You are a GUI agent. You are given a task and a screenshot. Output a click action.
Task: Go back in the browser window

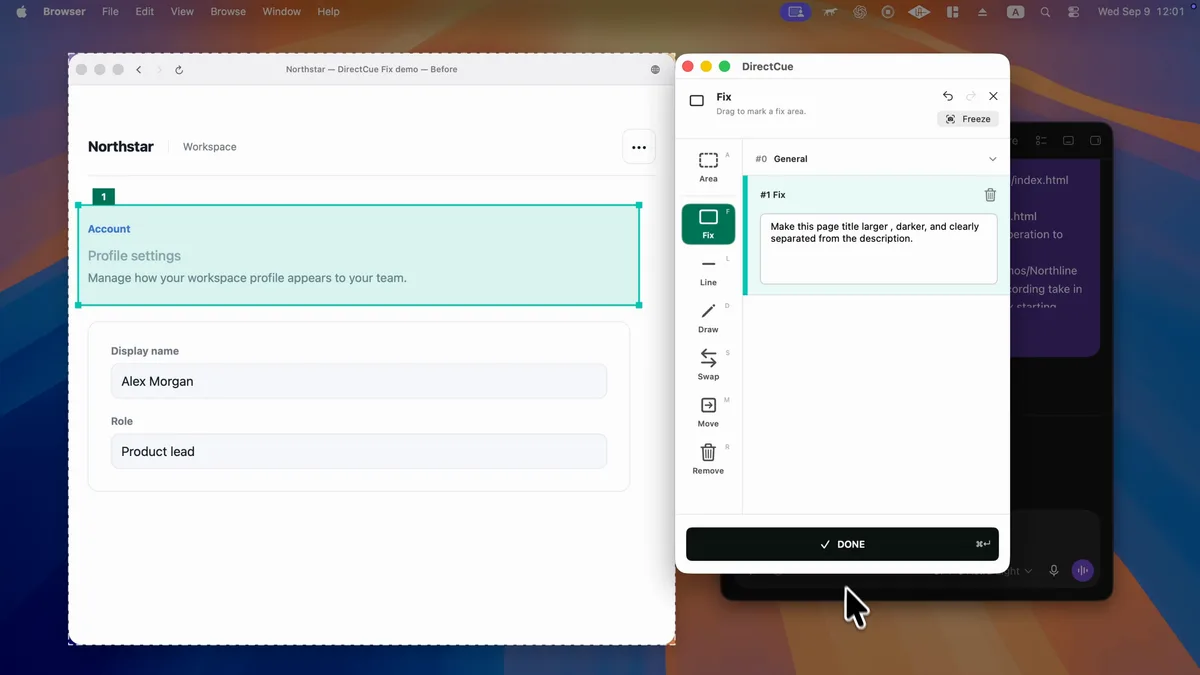click(139, 70)
